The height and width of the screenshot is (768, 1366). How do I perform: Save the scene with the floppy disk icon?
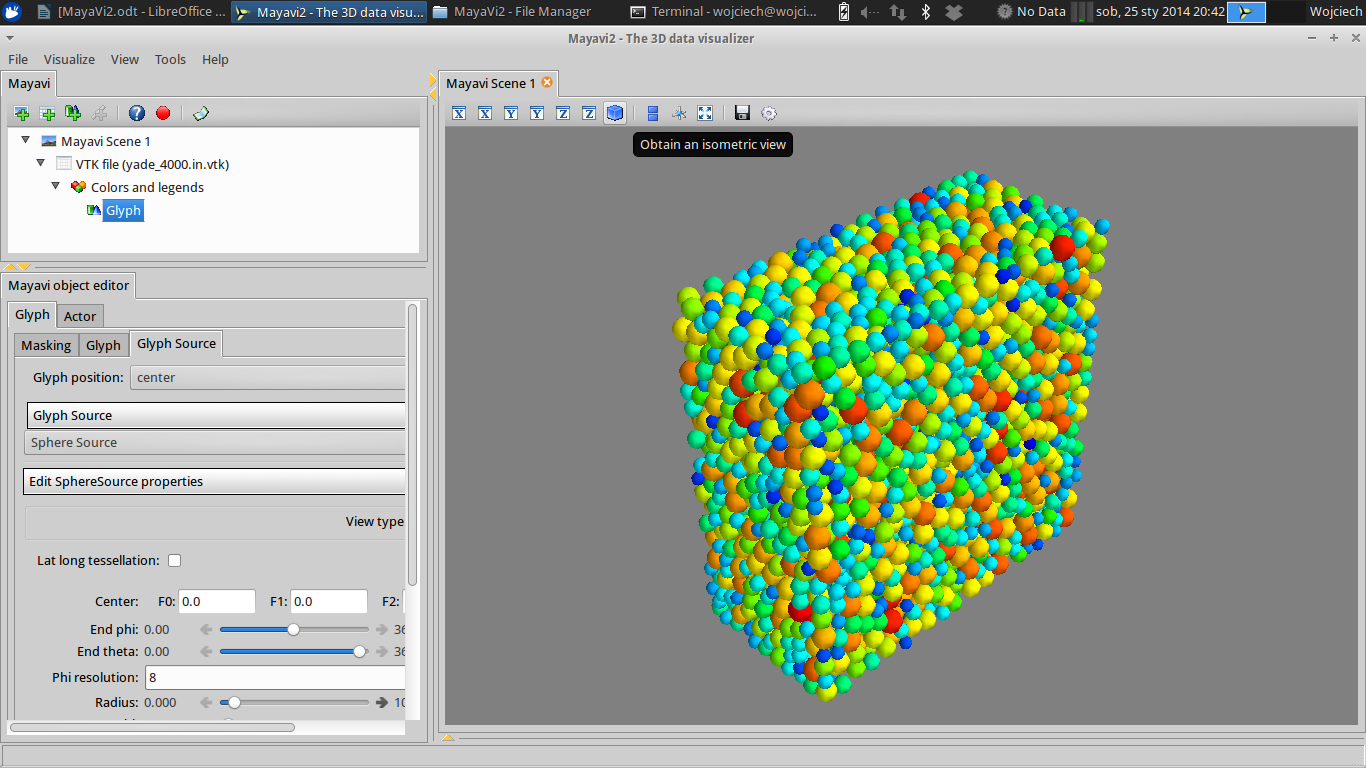point(742,114)
